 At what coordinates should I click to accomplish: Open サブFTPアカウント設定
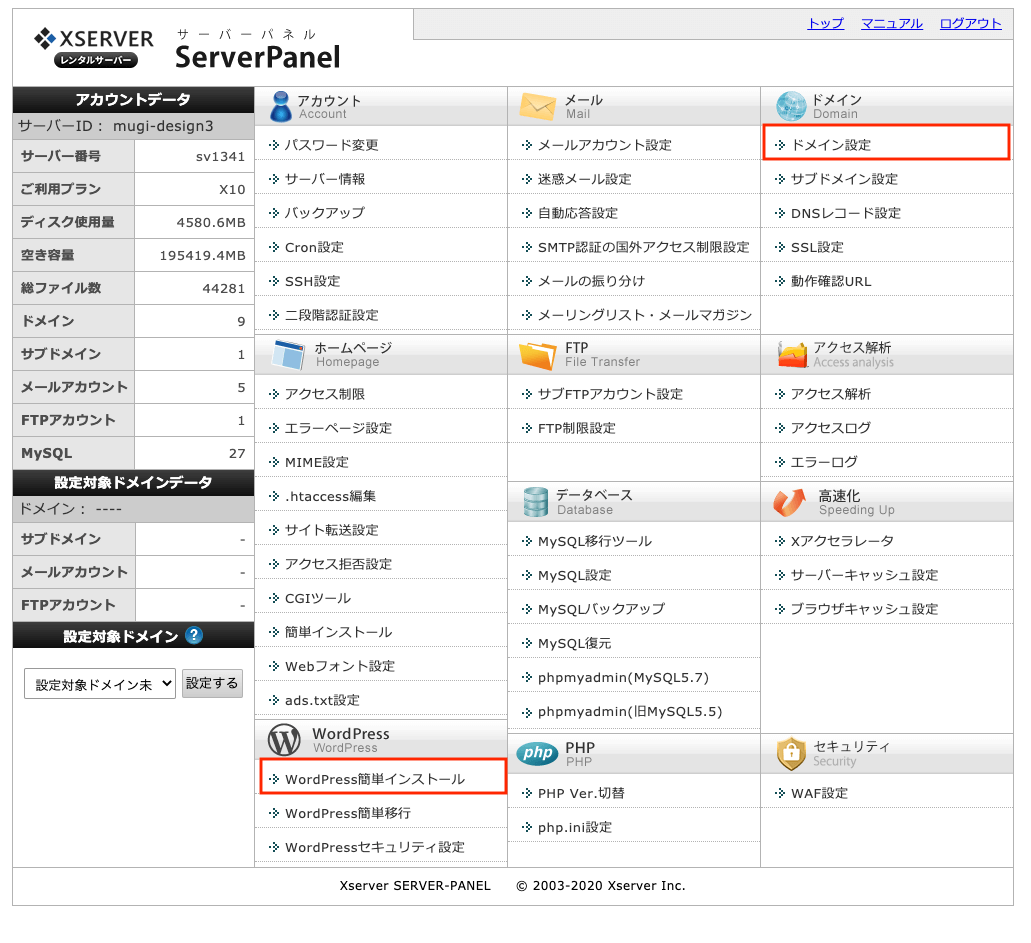coord(610,394)
